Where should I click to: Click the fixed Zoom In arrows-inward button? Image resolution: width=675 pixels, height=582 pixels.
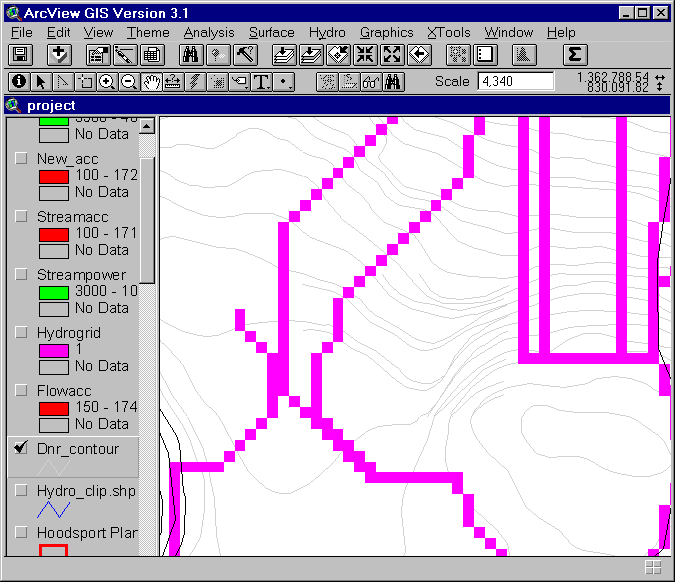click(x=365, y=55)
